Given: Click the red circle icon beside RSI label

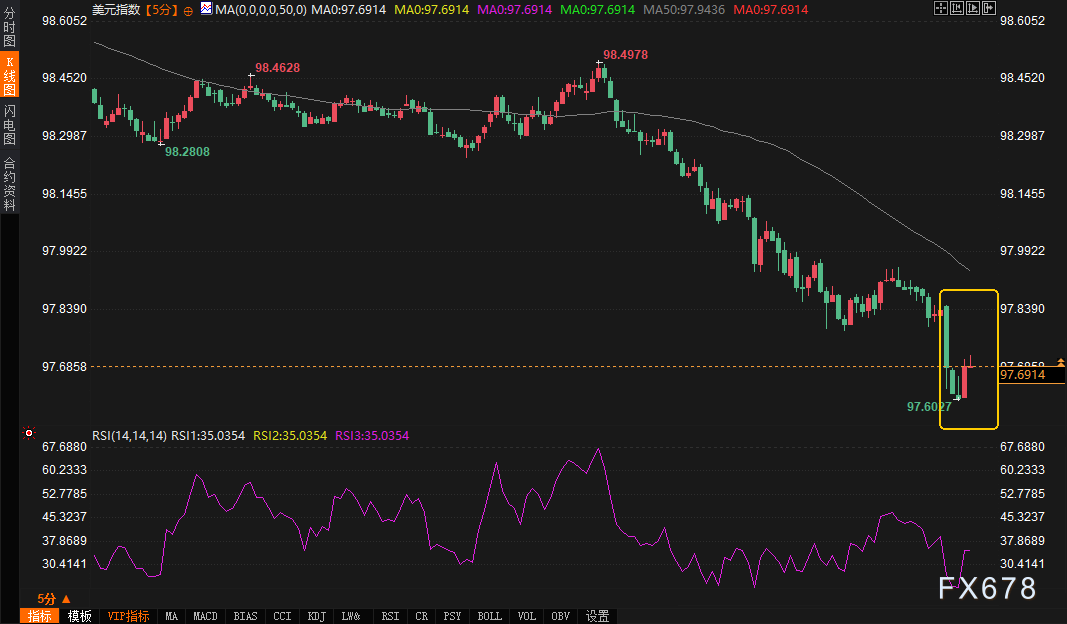Looking at the screenshot, I should (29, 434).
